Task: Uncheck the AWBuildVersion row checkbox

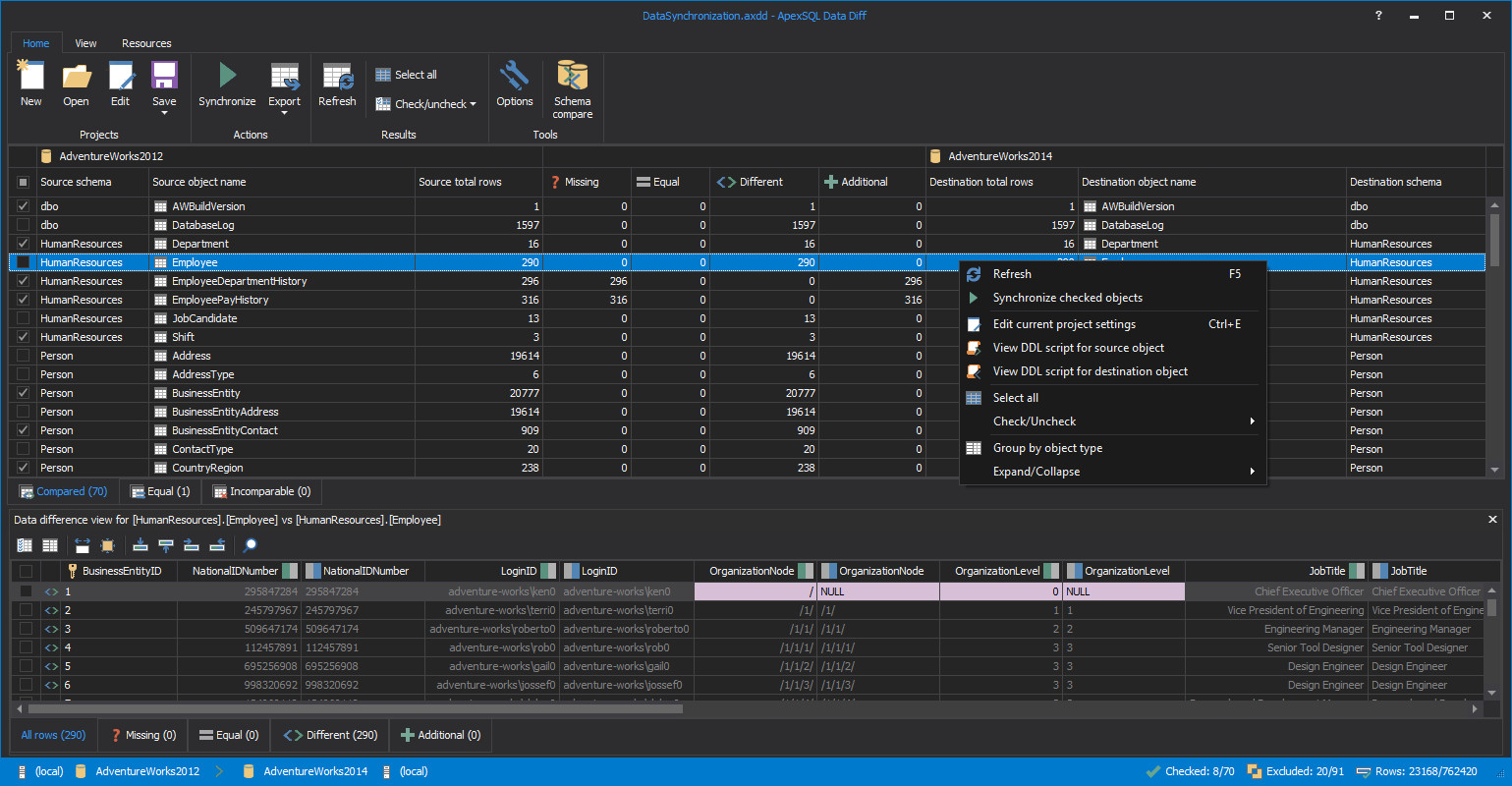Action: [x=24, y=206]
